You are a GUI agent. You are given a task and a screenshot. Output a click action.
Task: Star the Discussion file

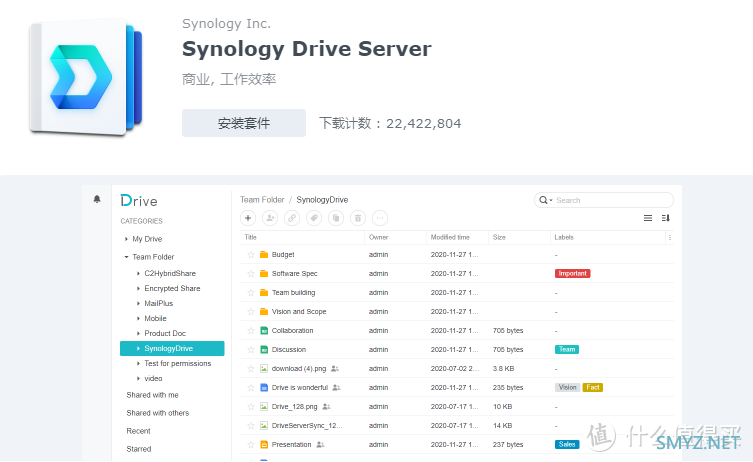click(251, 350)
